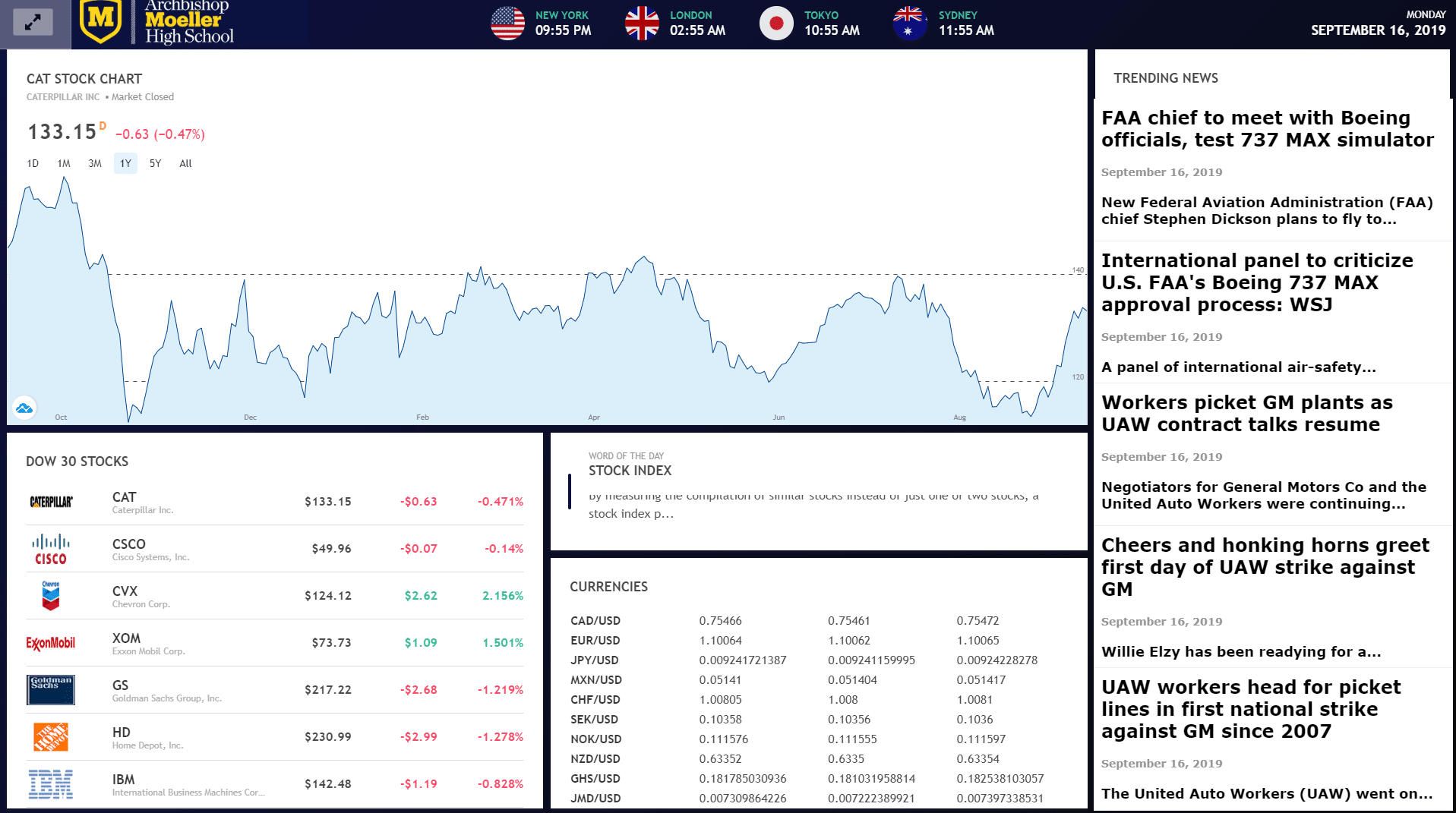Image resolution: width=1456 pixels, height=813 pixels.
Task: Click the CHF/USD currency pair
Action: coord(595,700)
